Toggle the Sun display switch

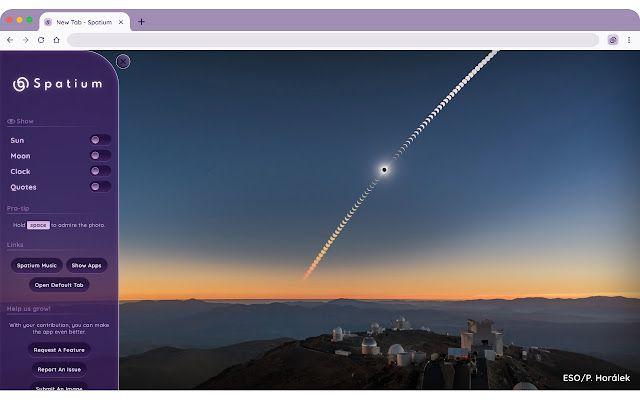click(100, 140)
